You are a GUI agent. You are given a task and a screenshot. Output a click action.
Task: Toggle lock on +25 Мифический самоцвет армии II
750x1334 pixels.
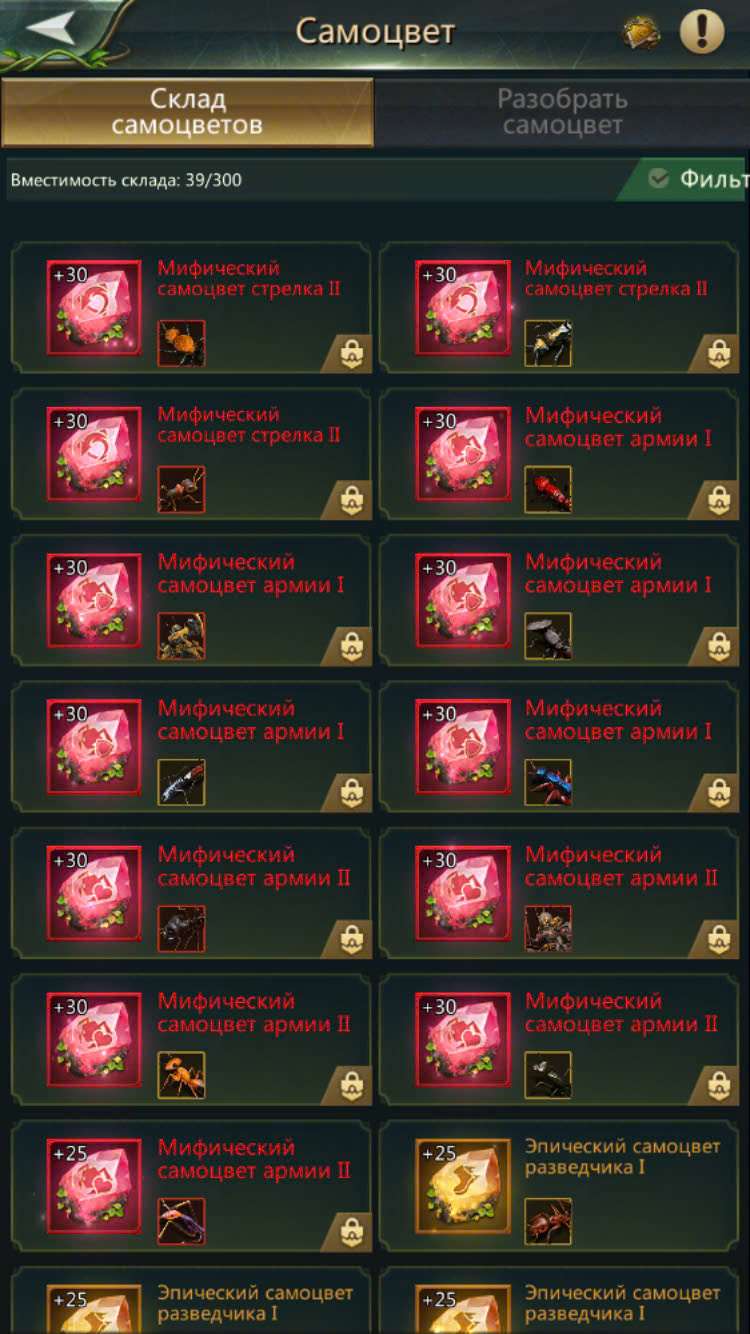tap(351, 1231)
